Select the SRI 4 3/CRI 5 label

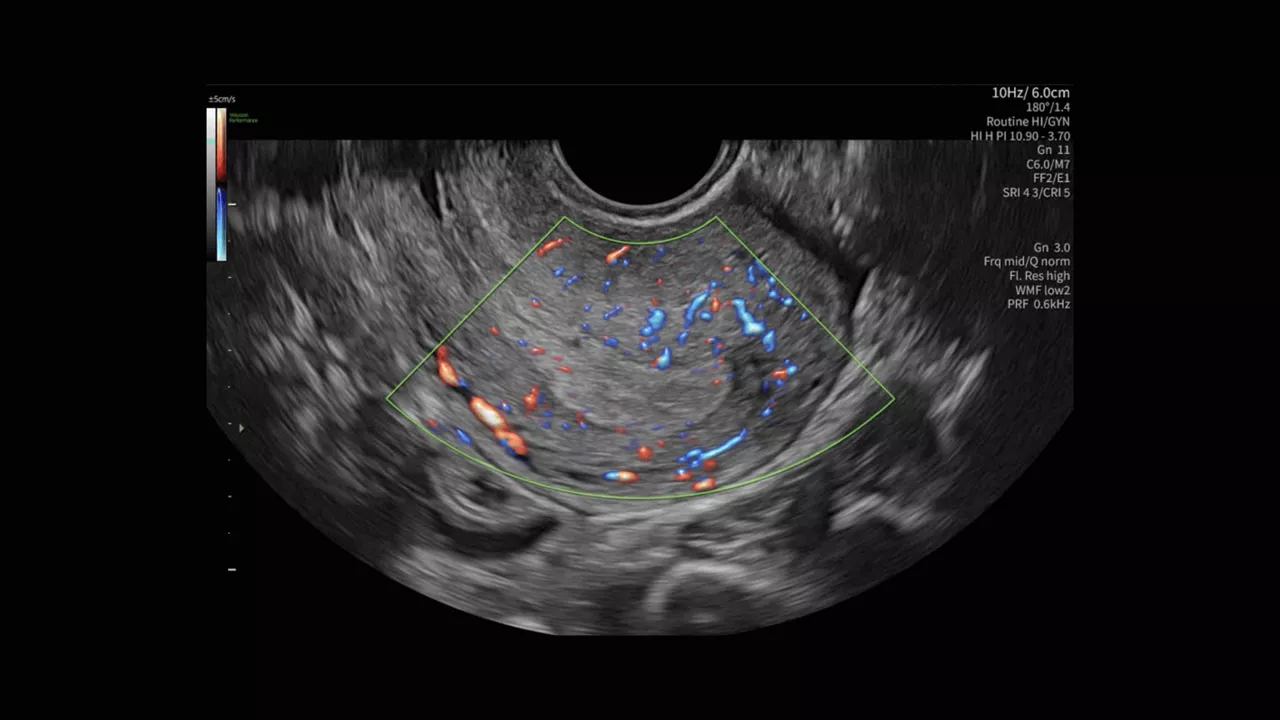click(1036, 192)
